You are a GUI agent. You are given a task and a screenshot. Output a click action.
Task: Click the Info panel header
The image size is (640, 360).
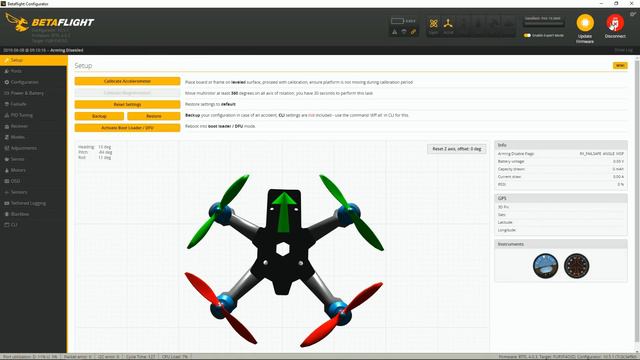click(x=561, y=145)
